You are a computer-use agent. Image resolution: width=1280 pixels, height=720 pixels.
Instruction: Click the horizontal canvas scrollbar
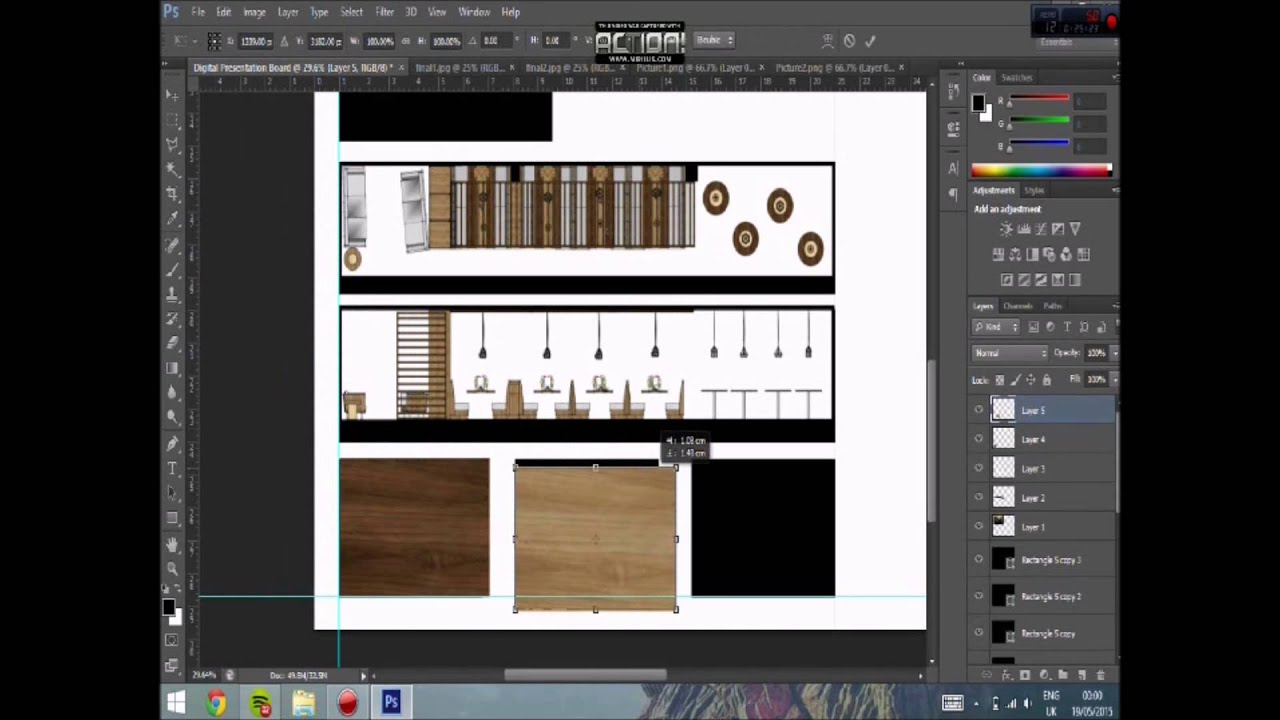coord(585,675)
